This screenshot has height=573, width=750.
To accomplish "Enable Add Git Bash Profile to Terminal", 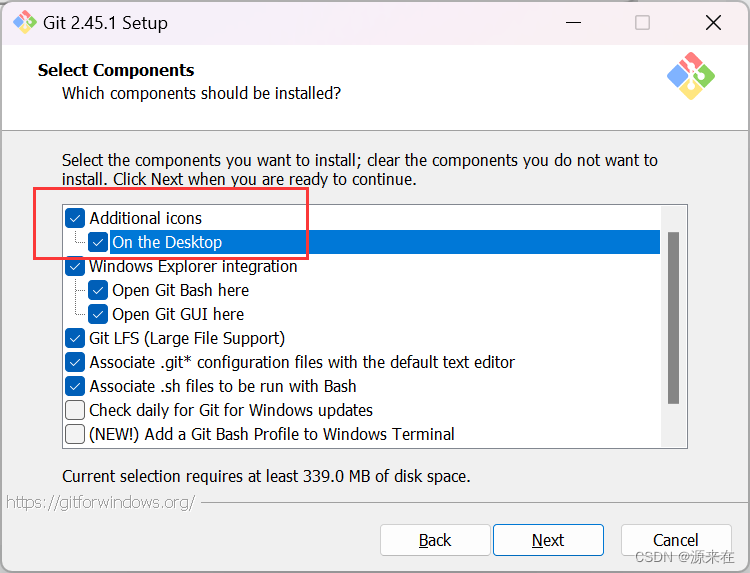I will coord(75,434).
